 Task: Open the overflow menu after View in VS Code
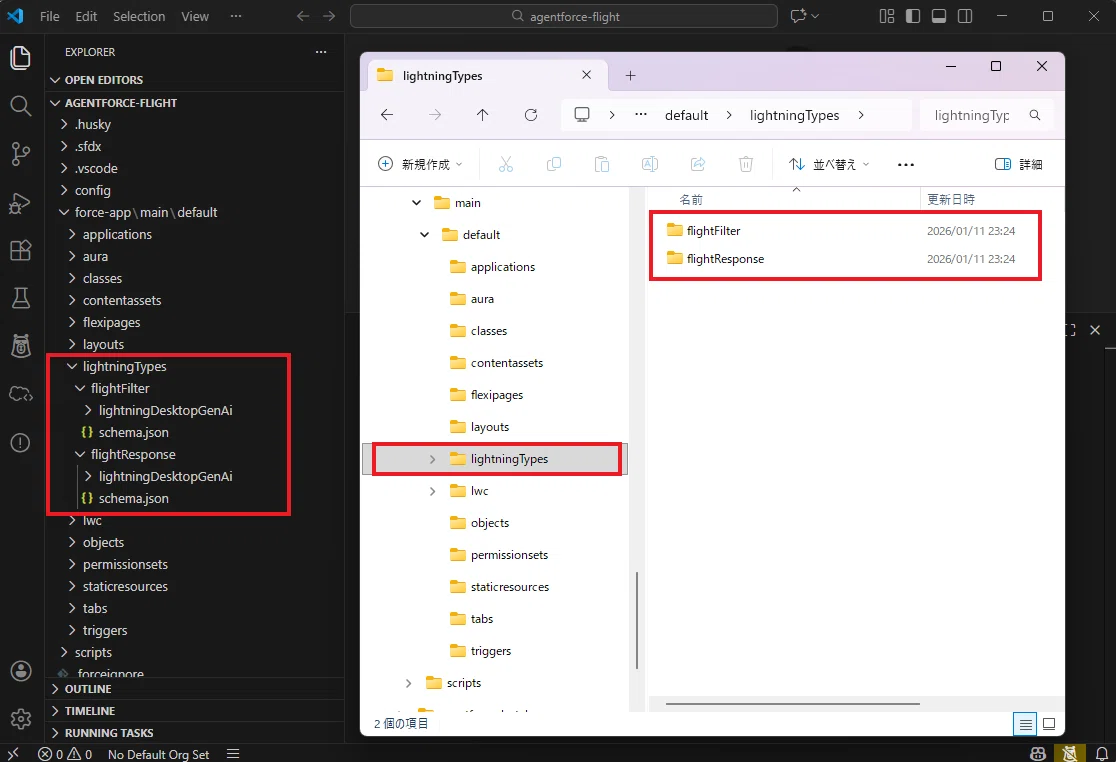click(x=236, y=16)
